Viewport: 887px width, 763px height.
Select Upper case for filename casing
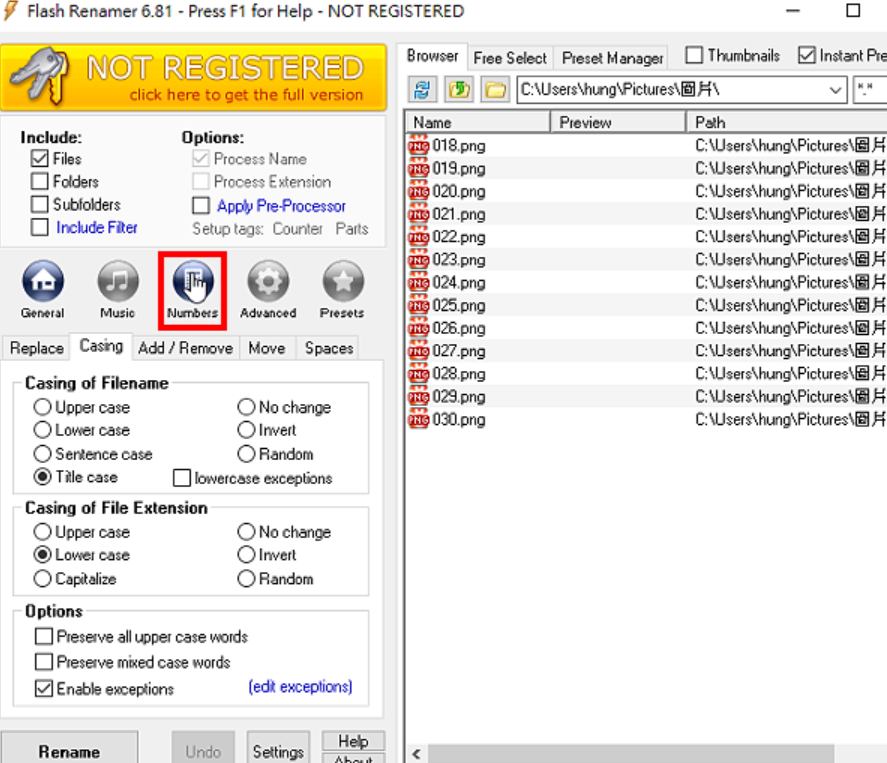42,407
